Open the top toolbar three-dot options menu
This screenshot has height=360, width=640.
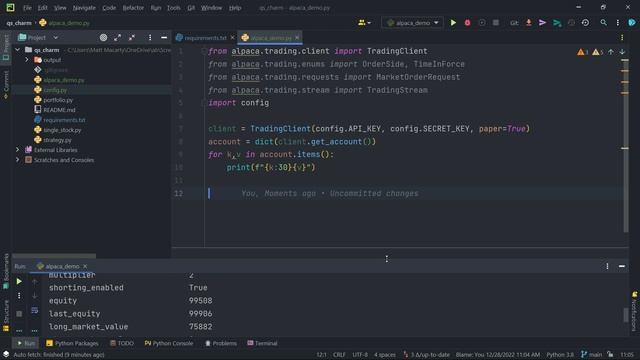coord(618,23)
